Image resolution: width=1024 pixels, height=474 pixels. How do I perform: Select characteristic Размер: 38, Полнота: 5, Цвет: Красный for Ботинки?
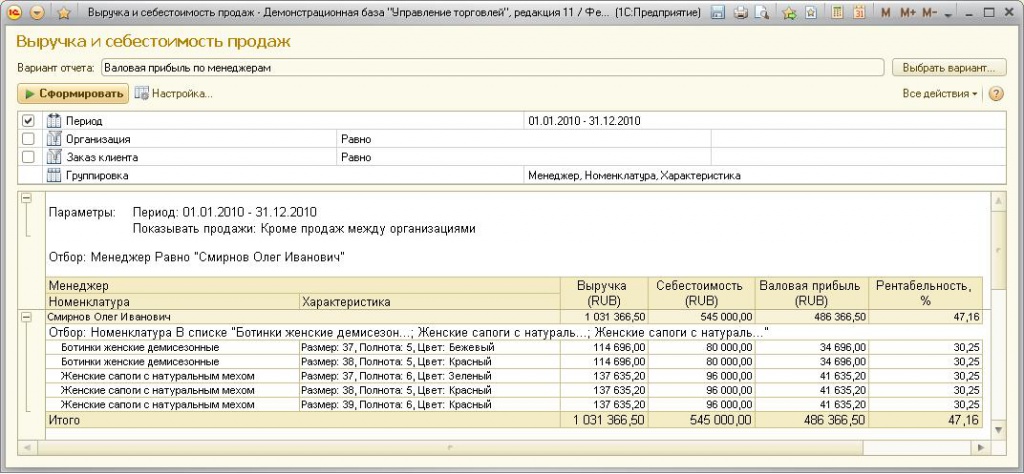coord(430,362)
